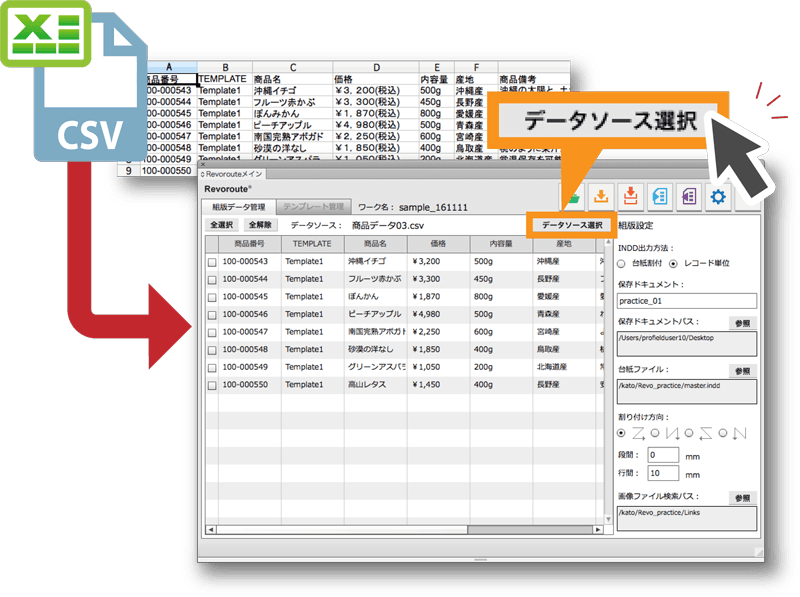Click the Revorouteメイン window tab
This screenshot has height=597, width=800.
click(x=232, y=174)
